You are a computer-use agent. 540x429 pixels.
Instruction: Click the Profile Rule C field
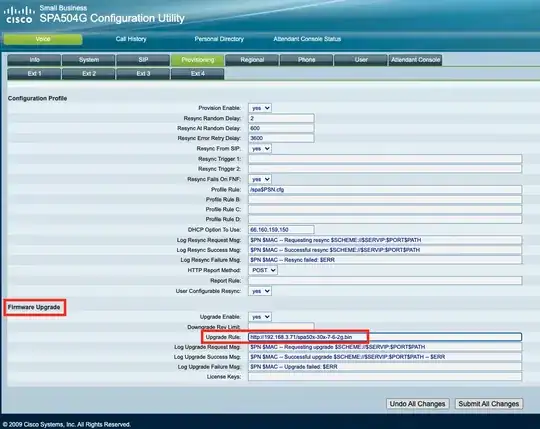coord(385,210)
